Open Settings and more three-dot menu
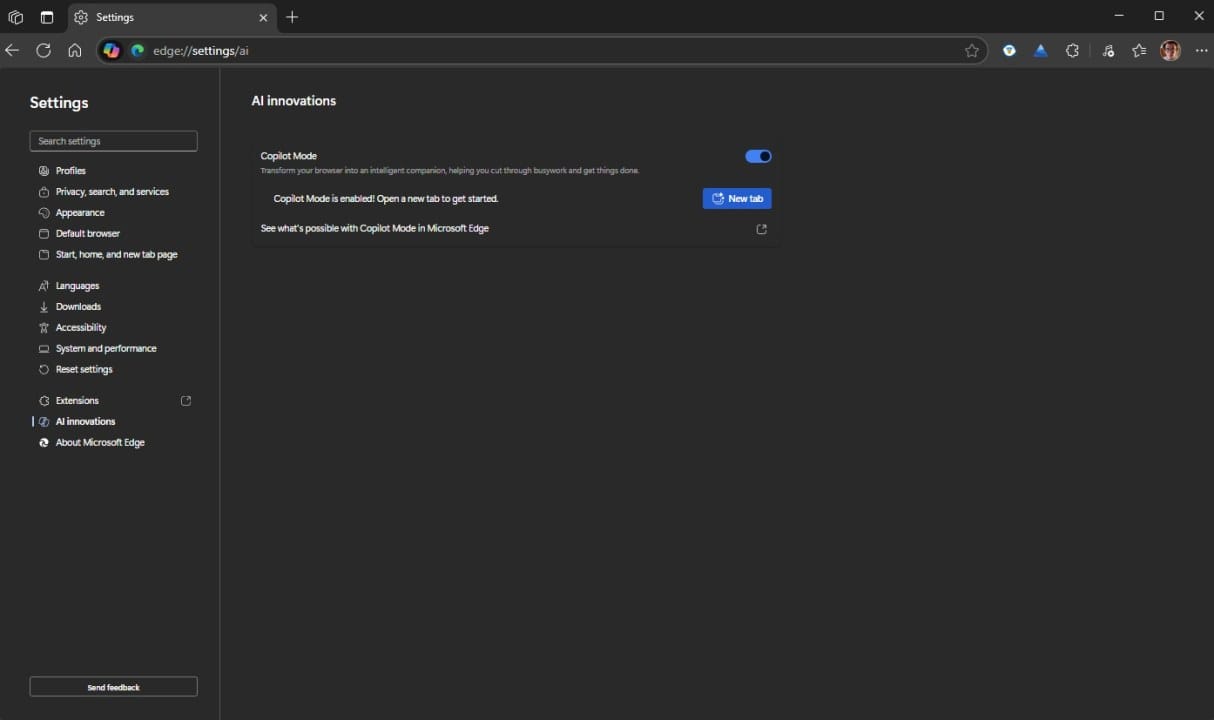 (x=1201, y=51)
